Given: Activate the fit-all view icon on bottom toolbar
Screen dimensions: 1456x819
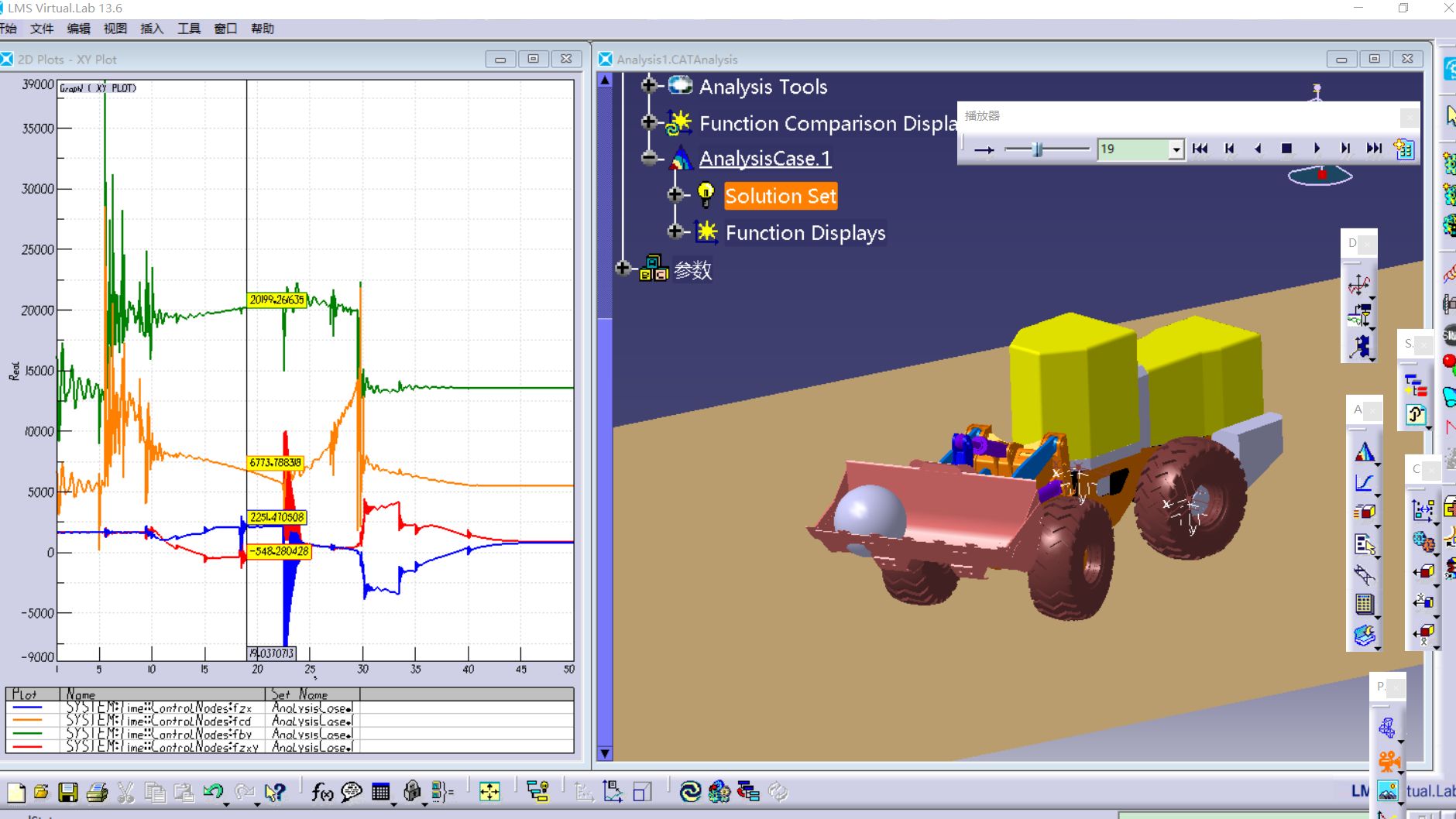Looking at the screenshot, I should (489, 792).
